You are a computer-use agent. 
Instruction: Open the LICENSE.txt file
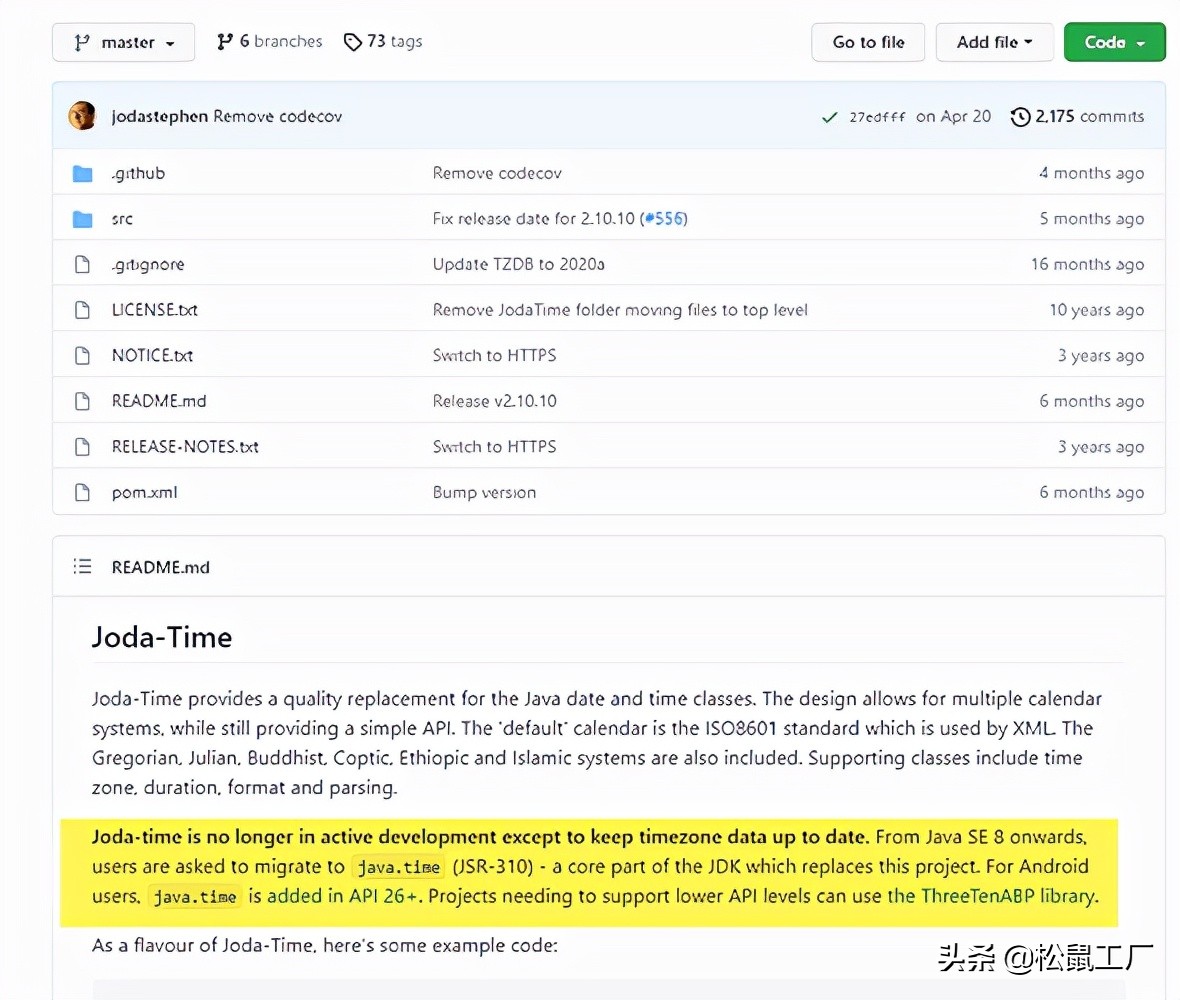(154, 310)
